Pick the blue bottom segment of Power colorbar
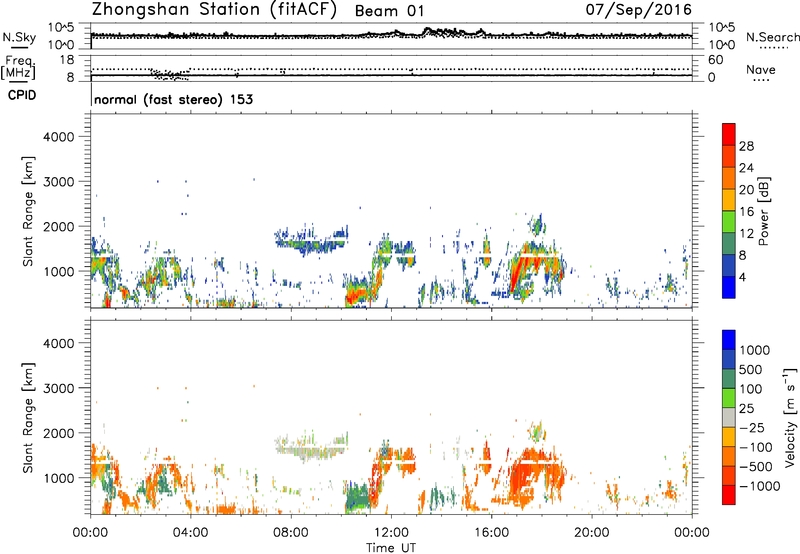This screenshot has width=800, height=554. [x=729, y=287]
